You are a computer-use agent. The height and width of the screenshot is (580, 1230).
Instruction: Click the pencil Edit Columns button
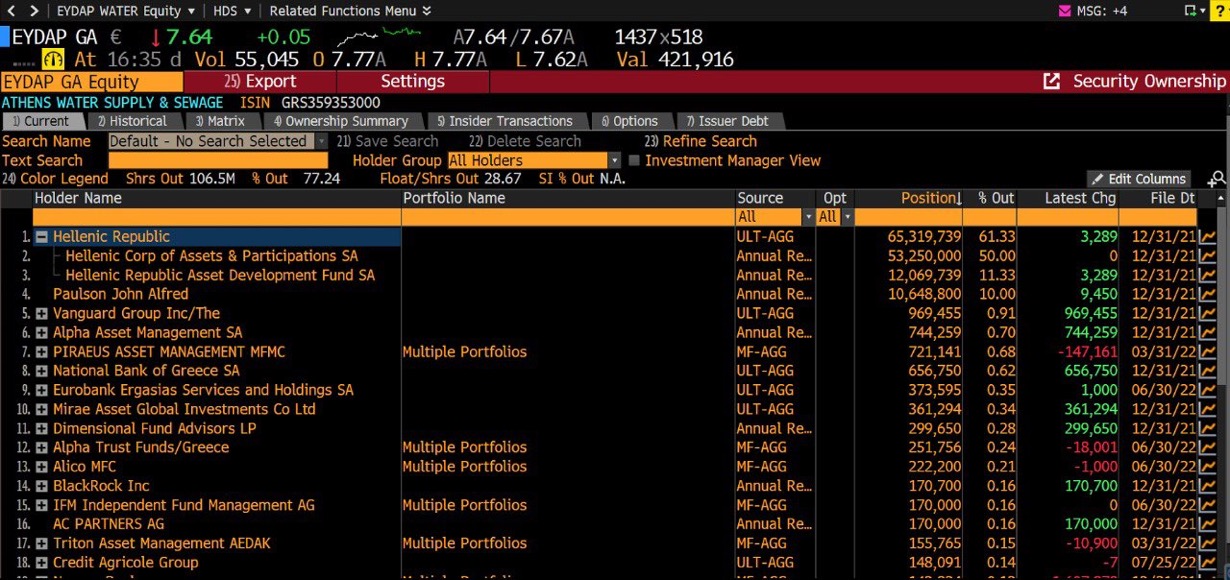(1139, 179)
